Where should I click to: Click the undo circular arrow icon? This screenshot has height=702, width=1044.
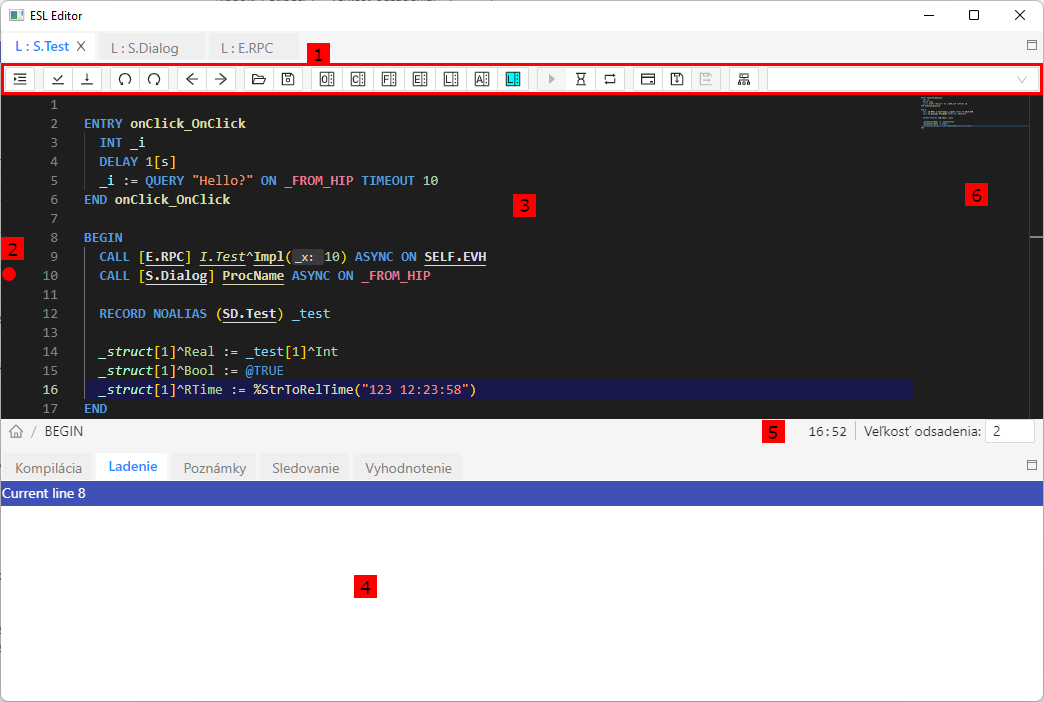[x=125, y=79]
